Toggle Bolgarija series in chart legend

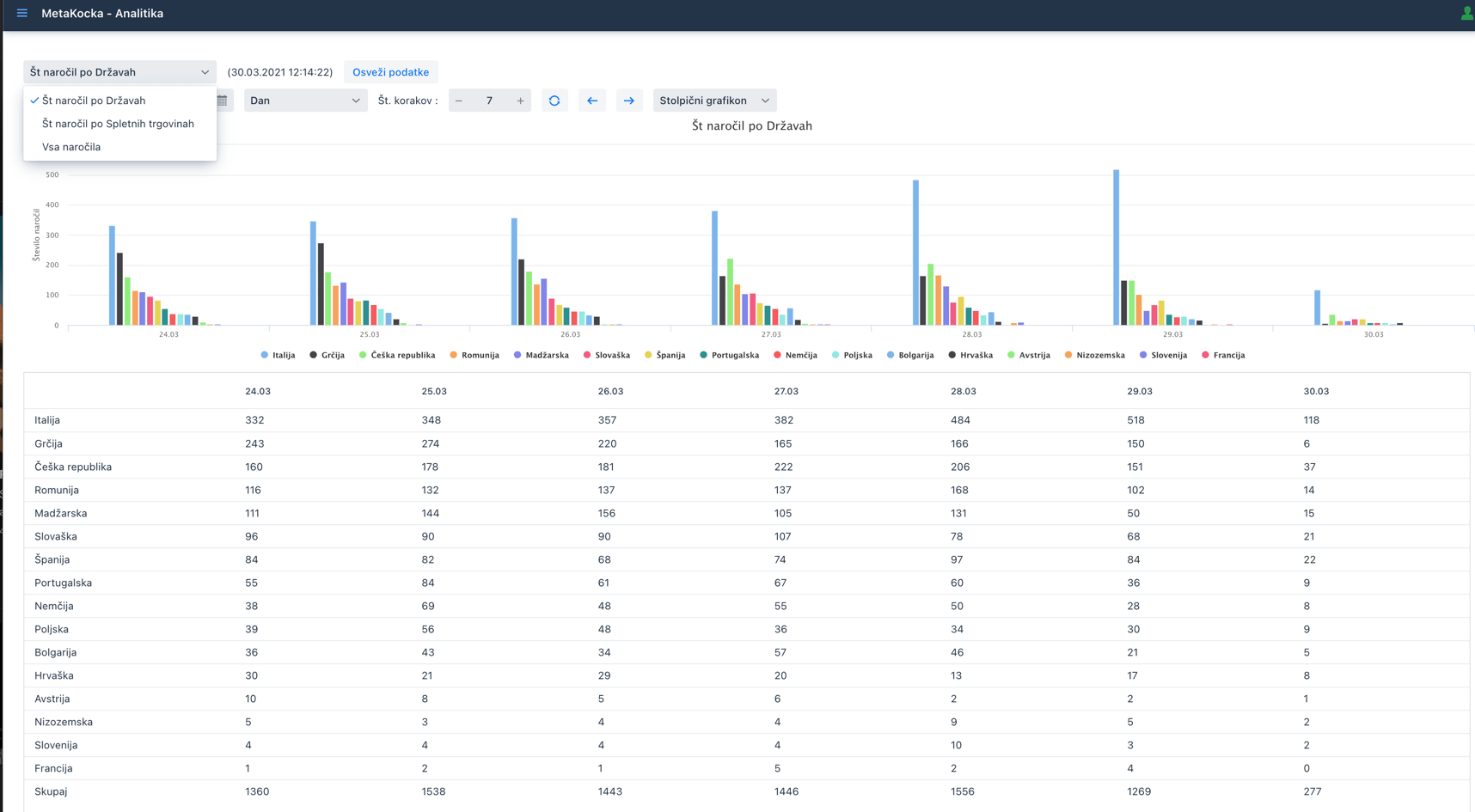pyautogui.click(x=910, y=355)
